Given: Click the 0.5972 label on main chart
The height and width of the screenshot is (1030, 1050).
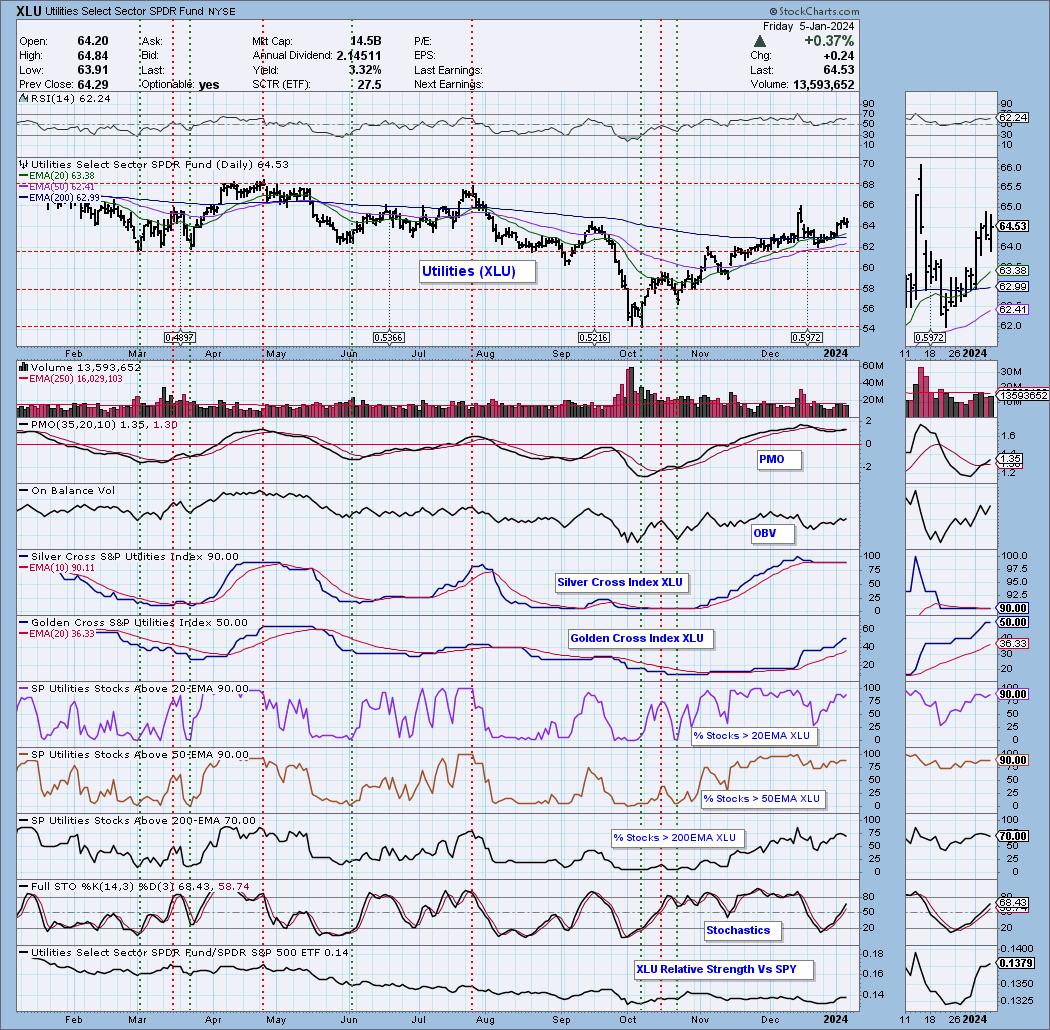Looking at the screenshot, I should point(807,338).
